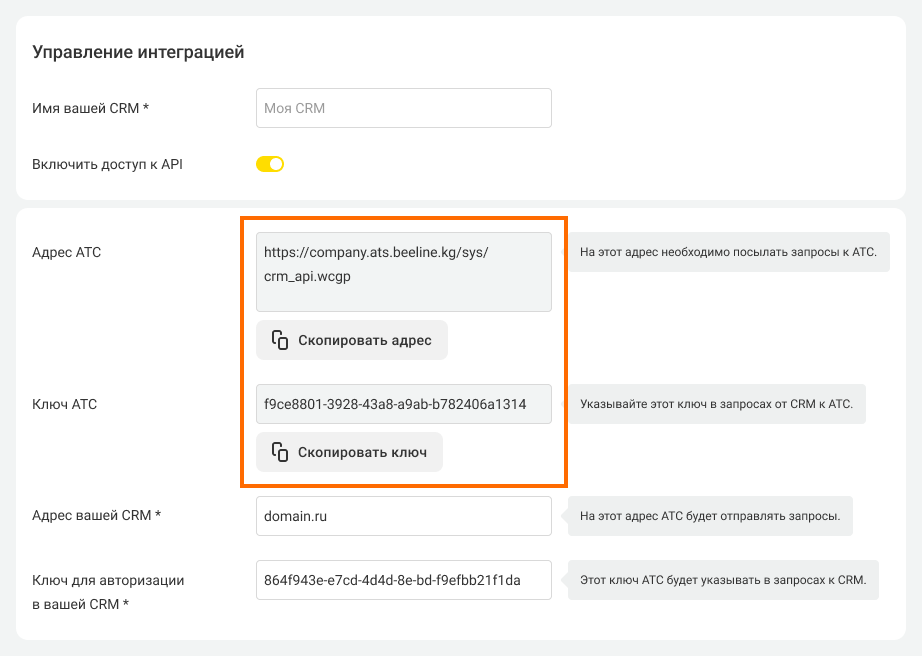Click the Ключ АТС label
The height and width of the screenshot is (657, 922).
pos(64,404)
